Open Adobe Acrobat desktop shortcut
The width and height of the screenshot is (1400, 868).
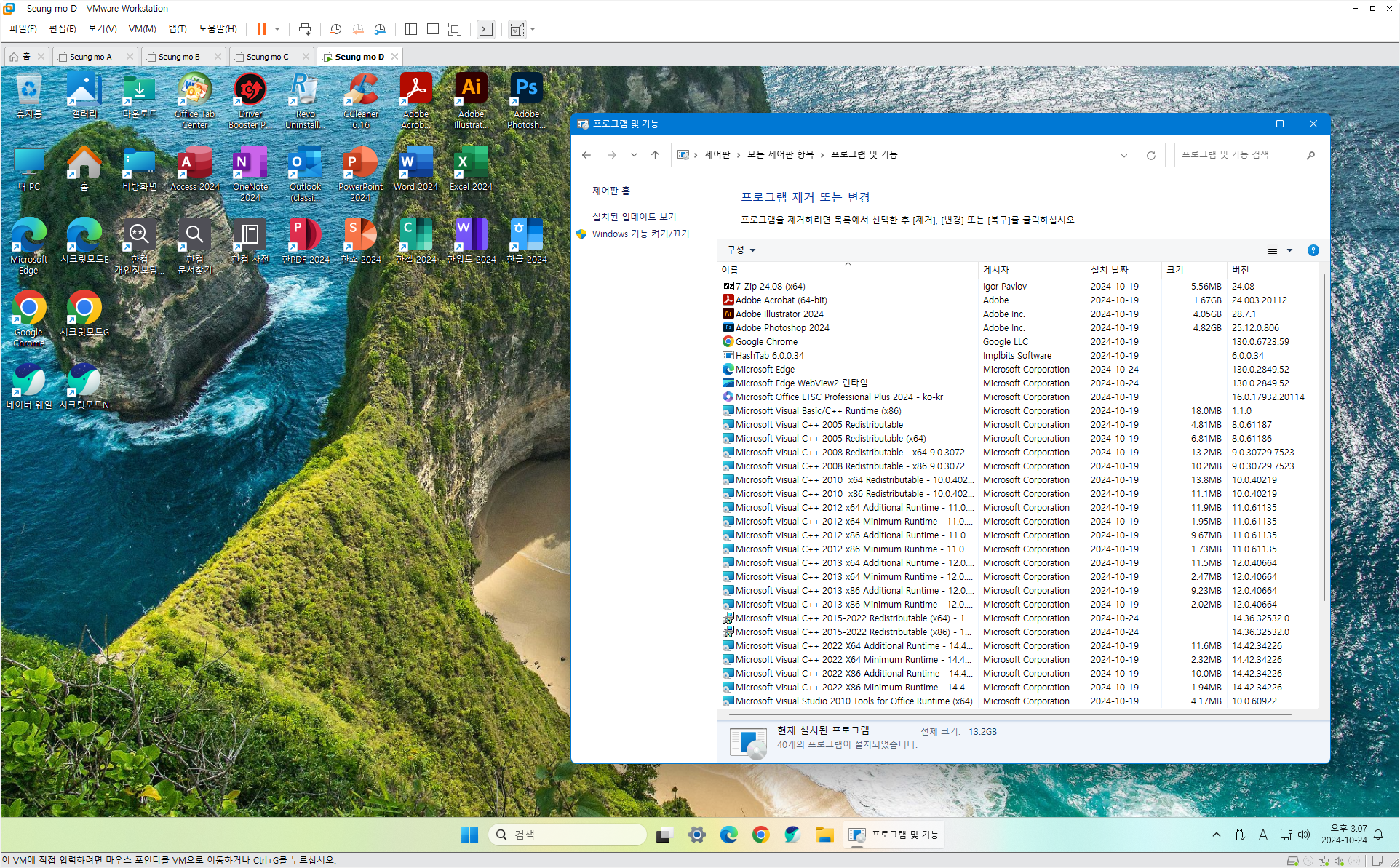pos(415,100)
